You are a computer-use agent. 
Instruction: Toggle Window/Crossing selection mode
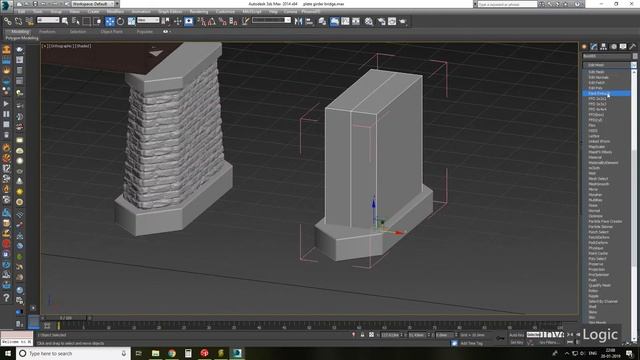click(98, 21)
